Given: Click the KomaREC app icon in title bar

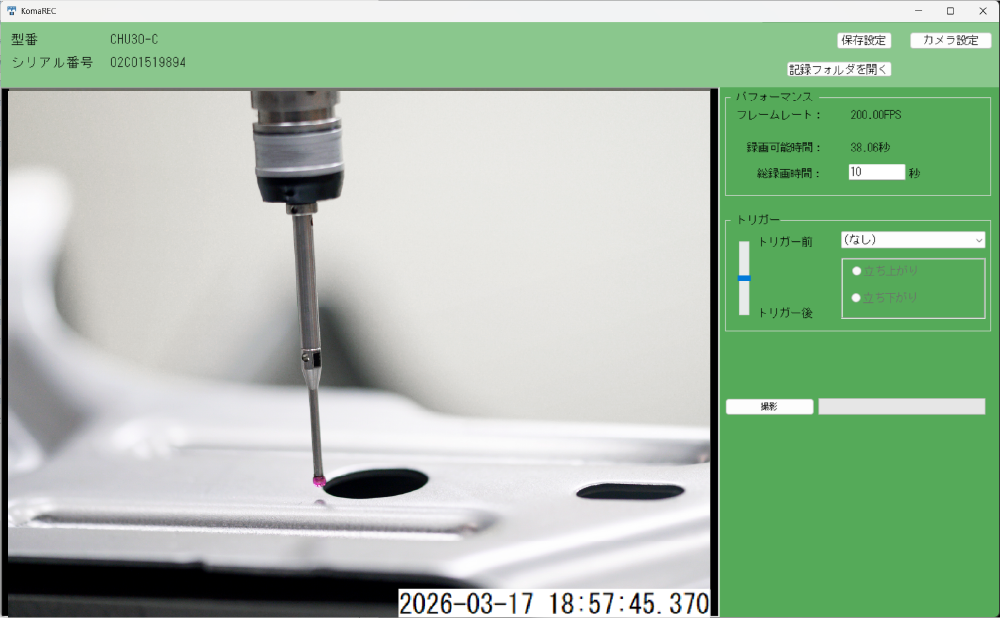Looking at the screenshot, I should (11, 11).
